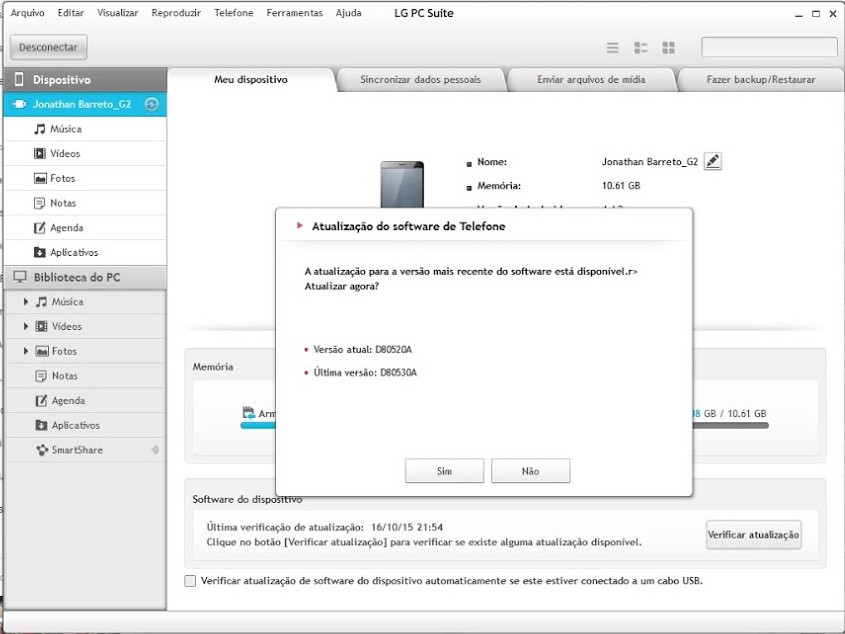Click the Vídeos film icon under Dispositivo

pyautogui.click(x=39, y=154)
